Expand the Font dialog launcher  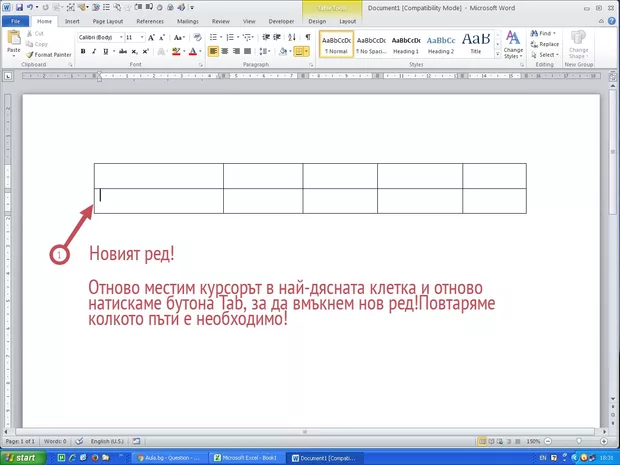click(x=201, y=64)
